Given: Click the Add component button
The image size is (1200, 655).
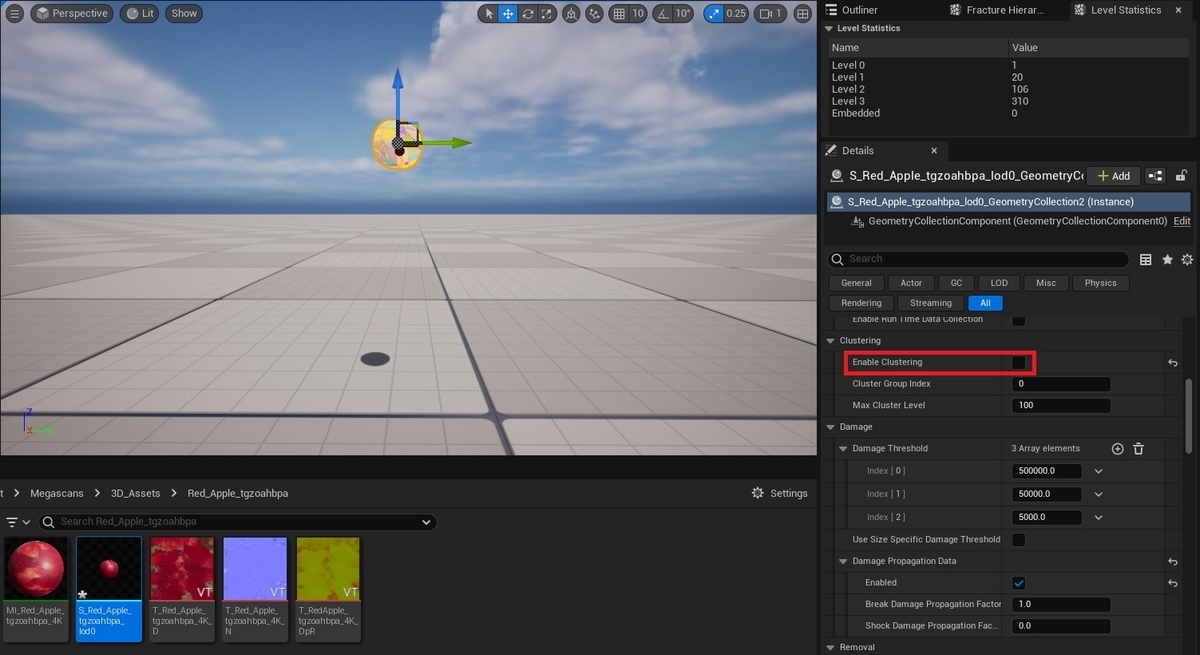Looking at the screenshot, I should tap(1113, 175).
